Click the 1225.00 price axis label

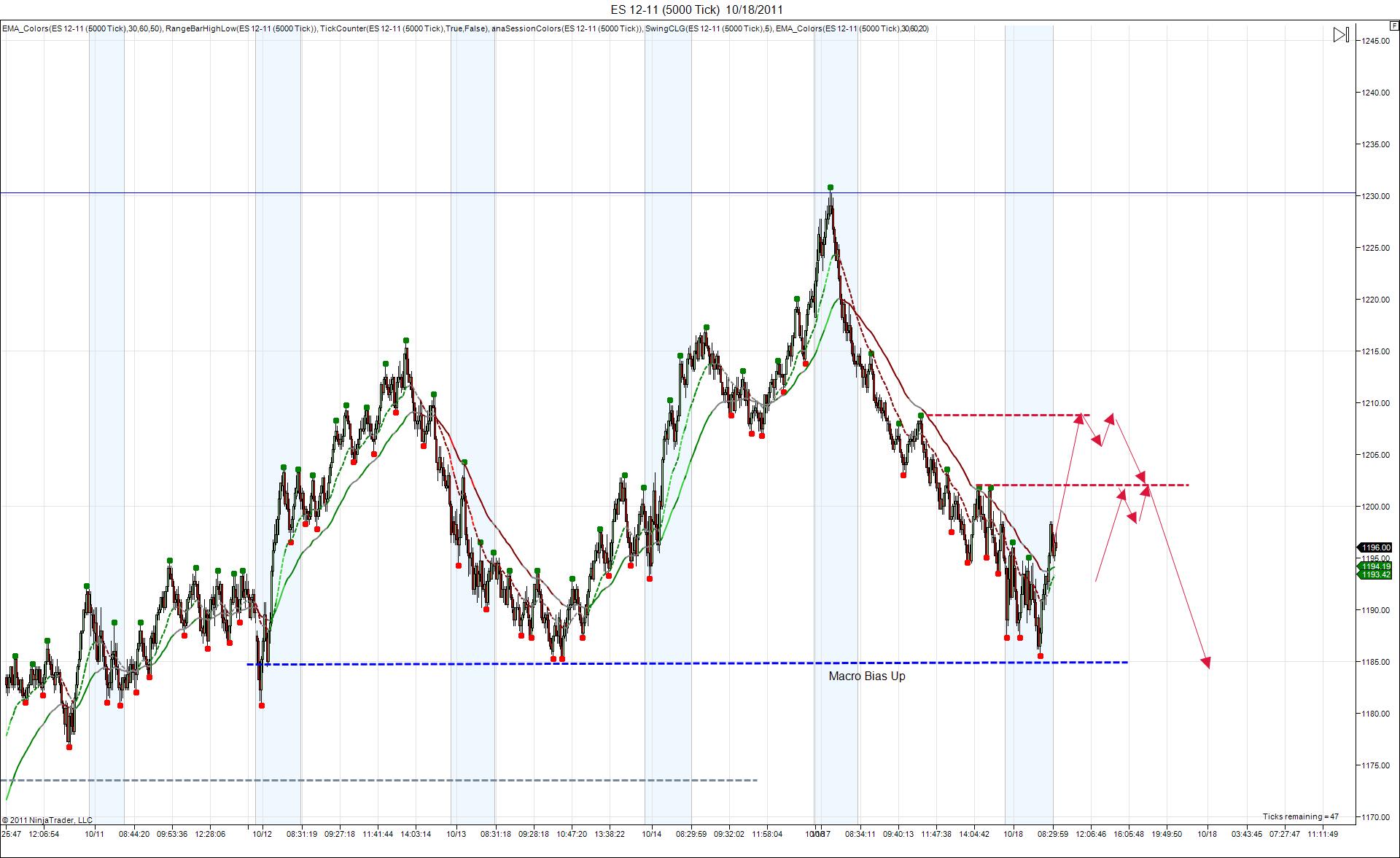[x=1375, y=248]
